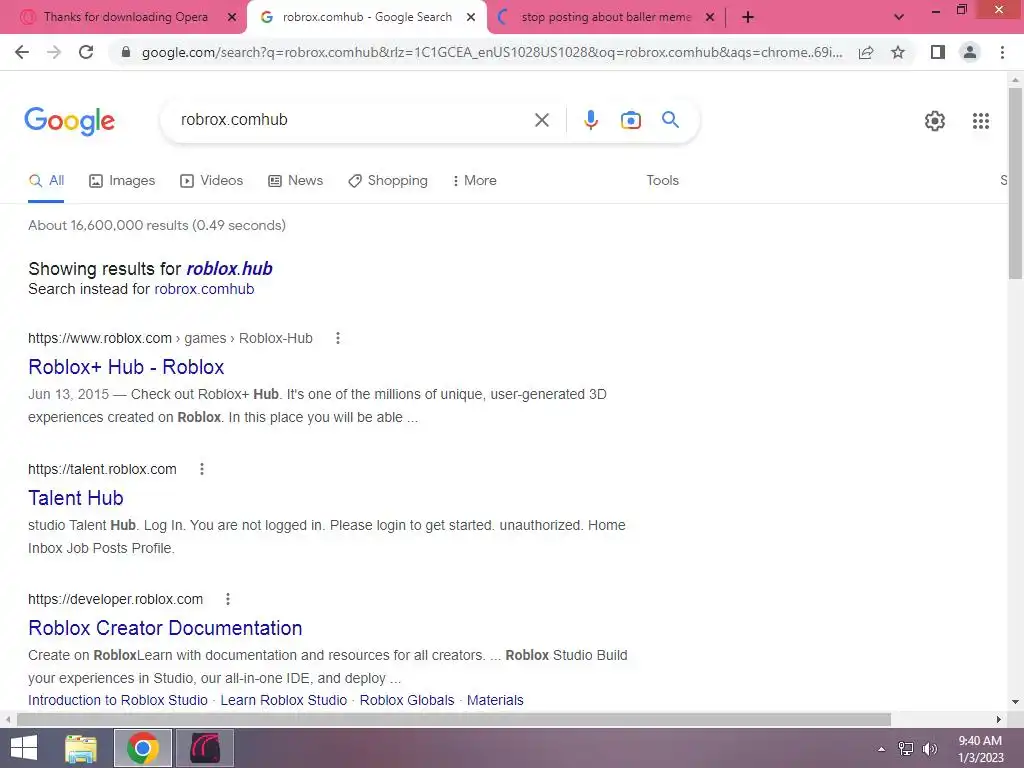Close the baller meme tab
Screen dimensions: 1024x768
tap(710, 17)
